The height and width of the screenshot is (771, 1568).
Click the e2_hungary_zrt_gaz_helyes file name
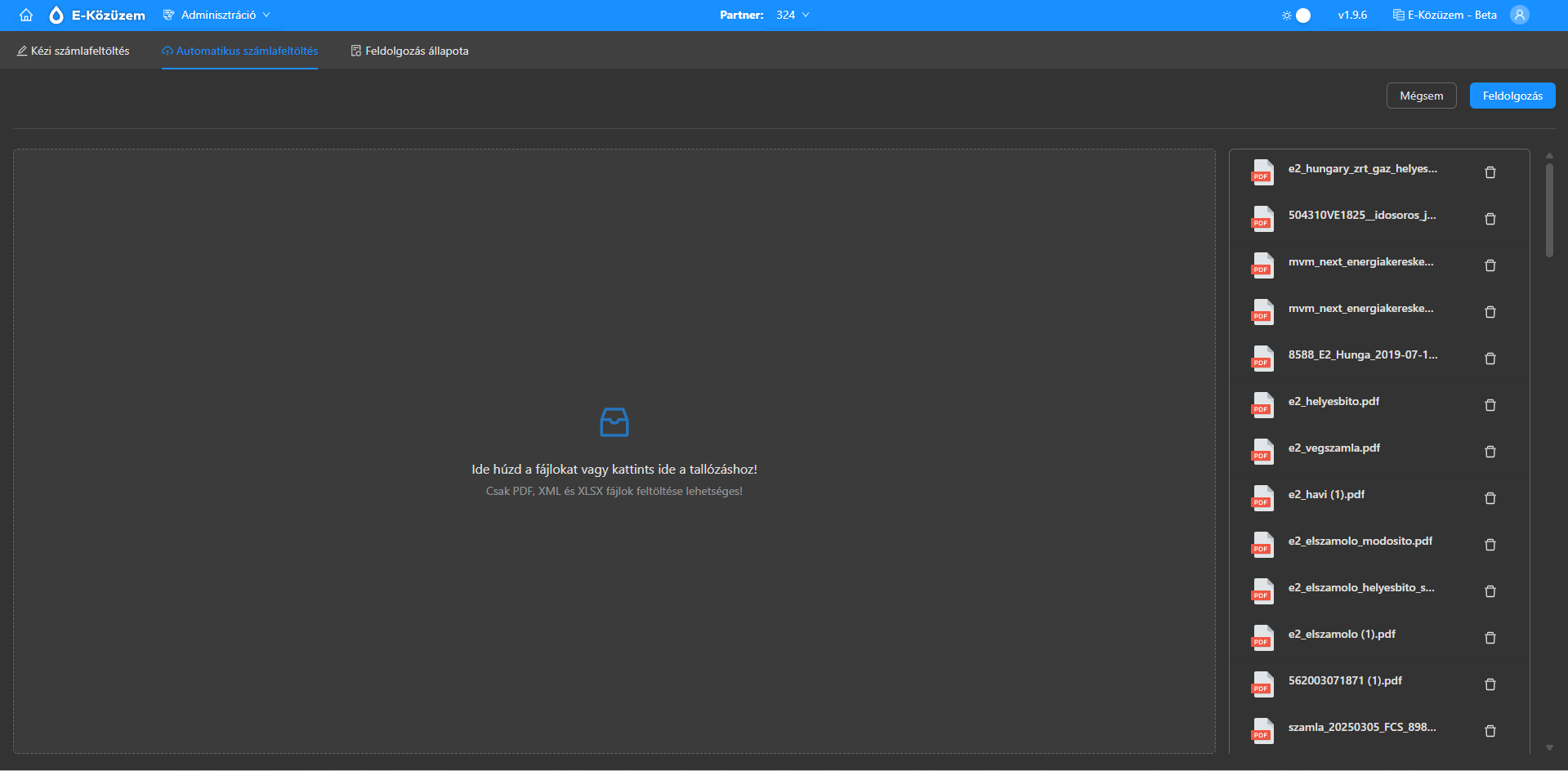click(1362, 168)
